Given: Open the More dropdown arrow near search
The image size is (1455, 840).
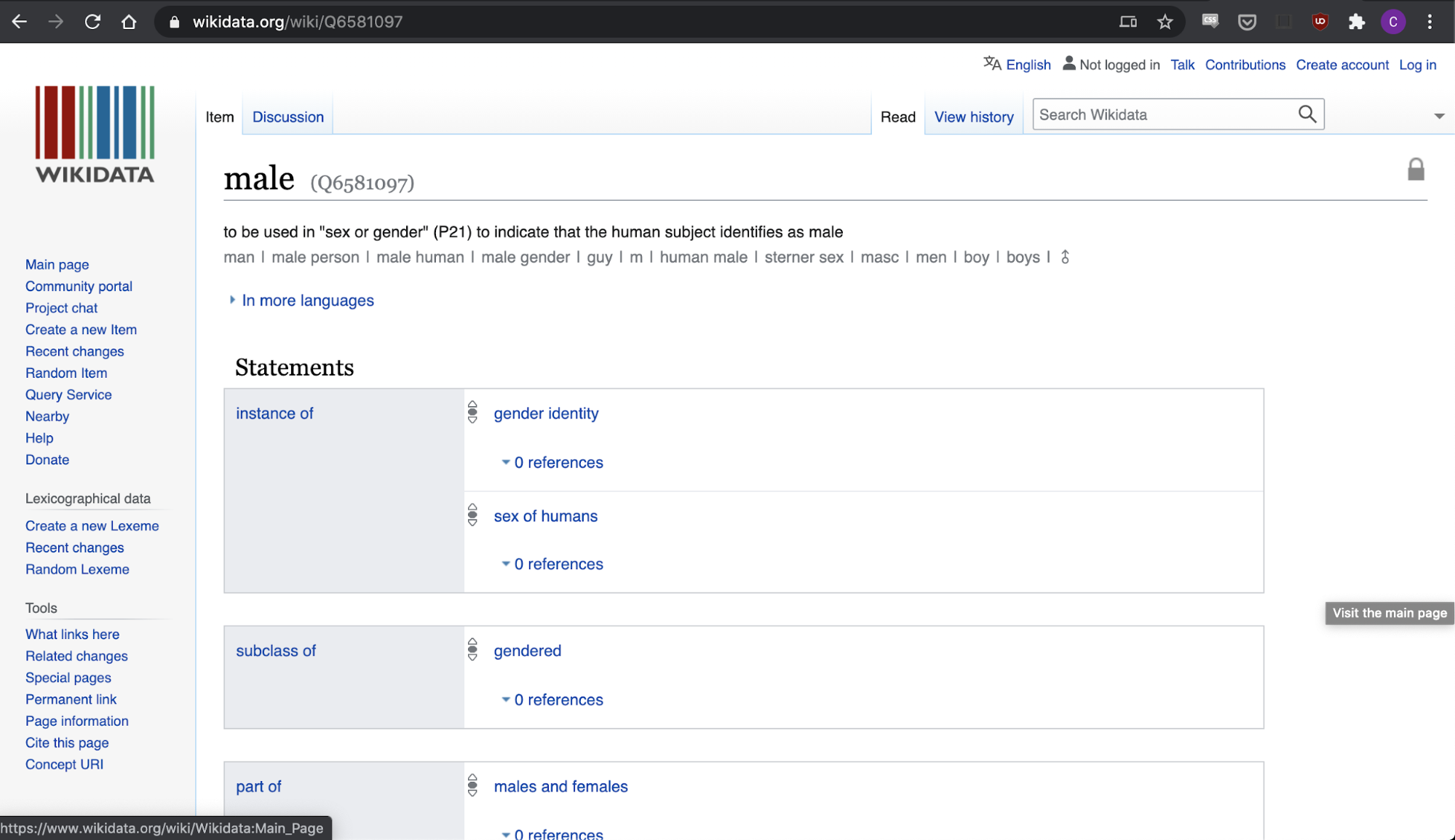Looking at the screenshot, I should (1438, 116).
